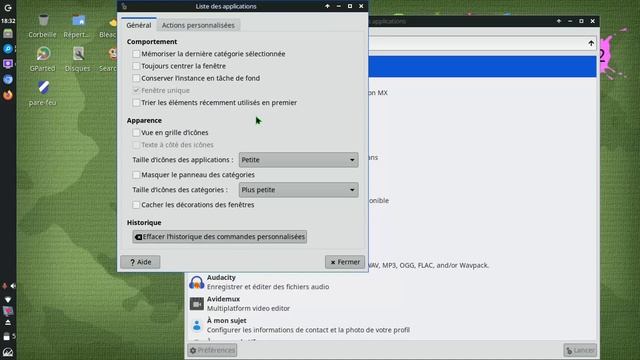Switch to Actions personnalisées tab
The height and width of the screenshot is (360, 640).
pos(198,25)
